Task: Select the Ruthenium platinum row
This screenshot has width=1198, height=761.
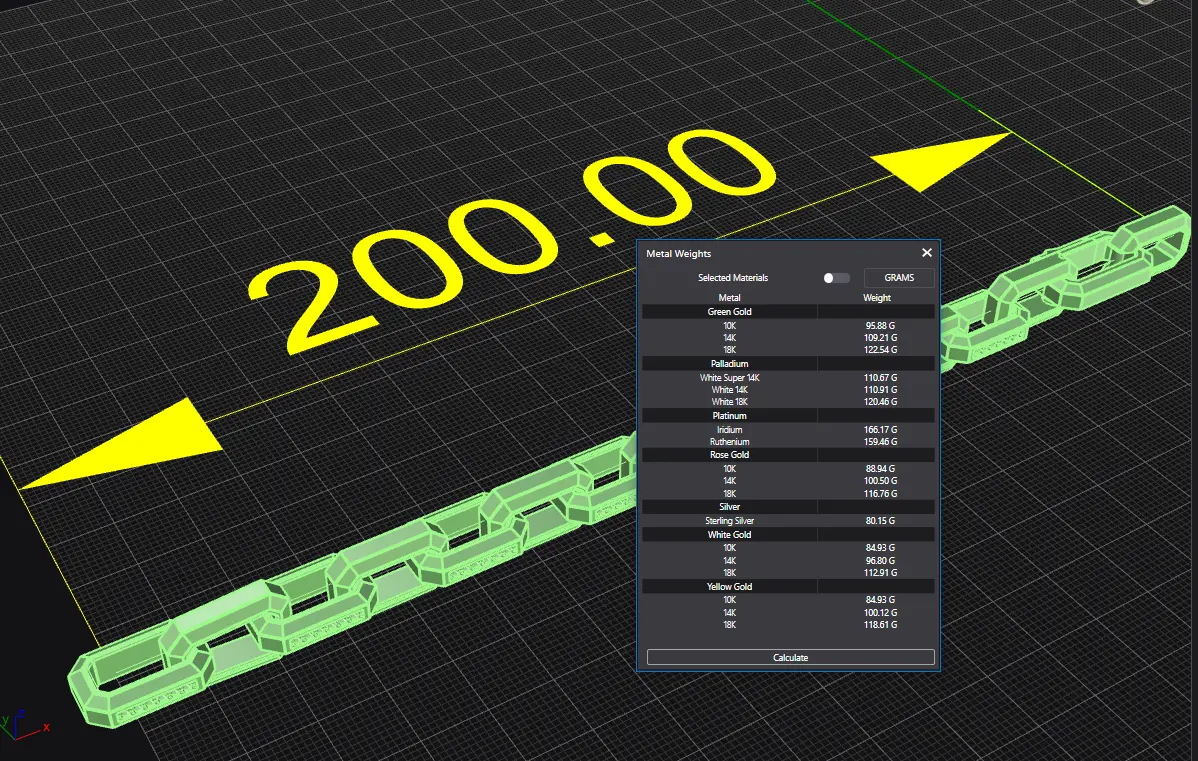Action: (x=788, y=442)
